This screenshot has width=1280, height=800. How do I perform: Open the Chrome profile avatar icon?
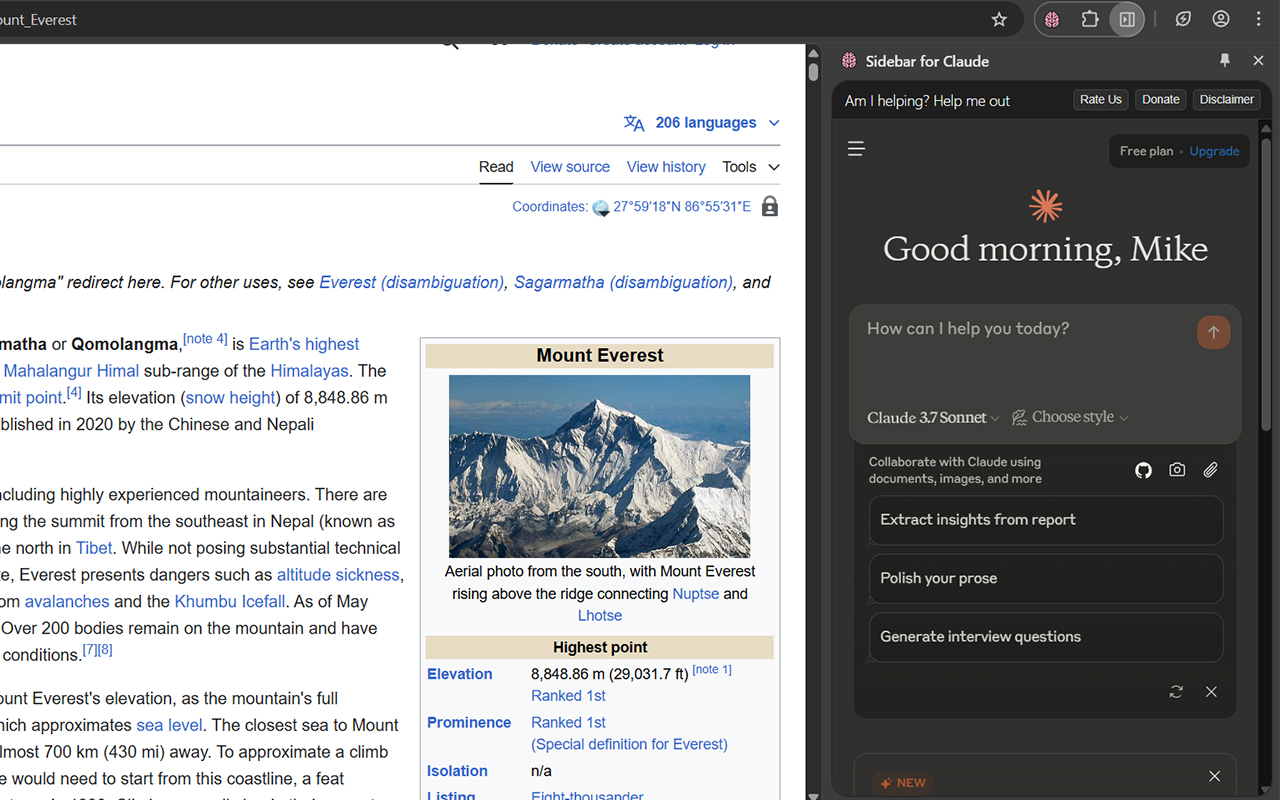(1221, 19)
